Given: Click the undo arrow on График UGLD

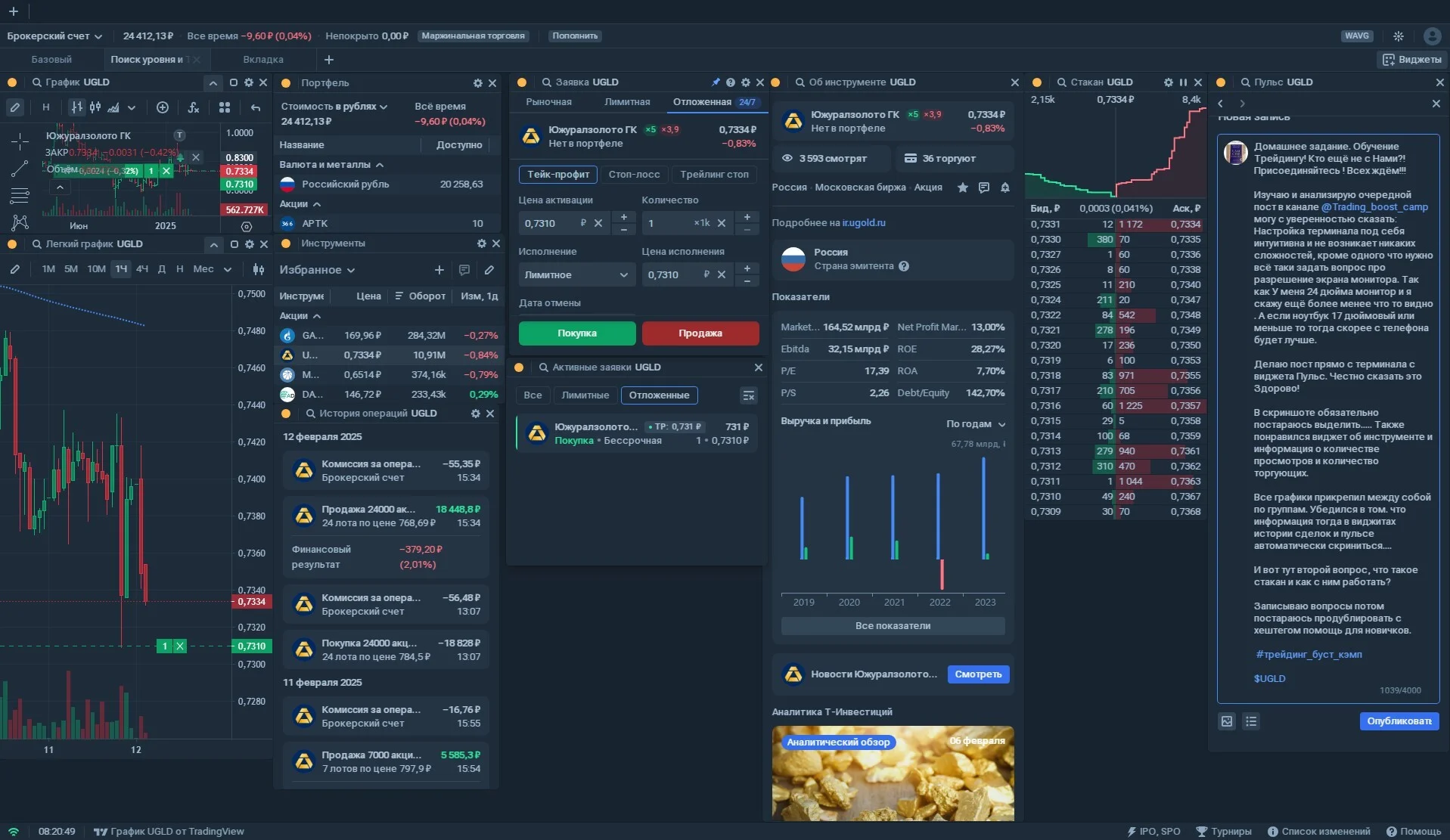Looking at the screenshot, I should [256, 107].
